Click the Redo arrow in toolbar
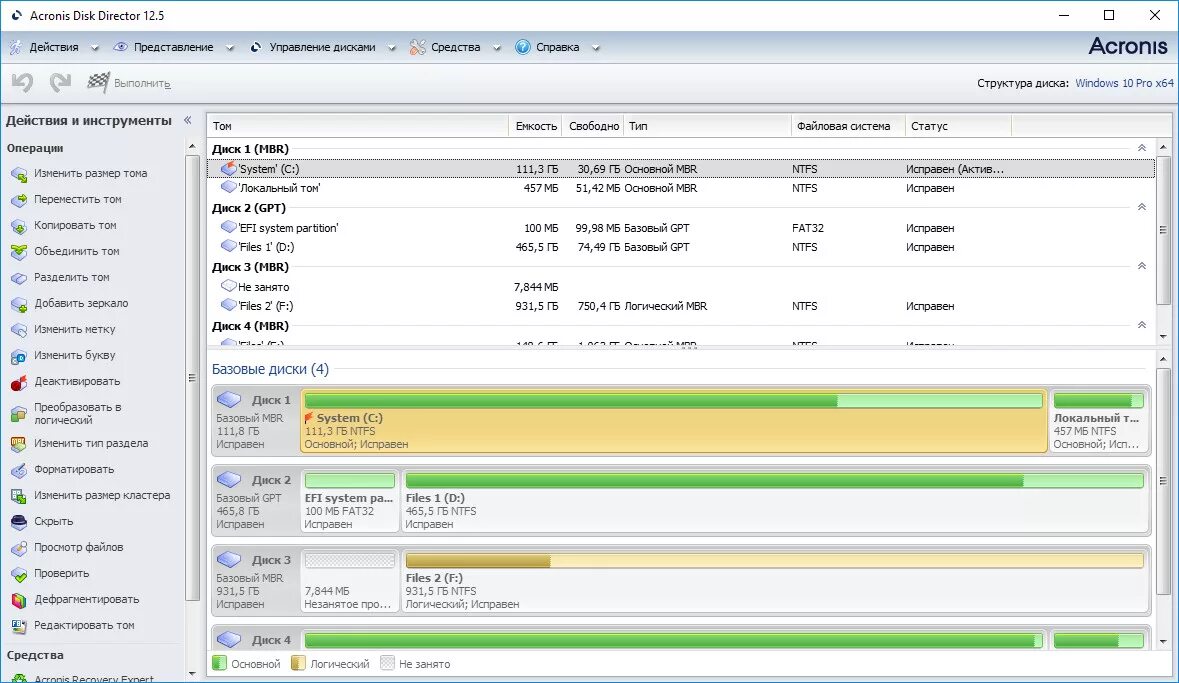This screenshot has height=683, width=1179. 60,82
